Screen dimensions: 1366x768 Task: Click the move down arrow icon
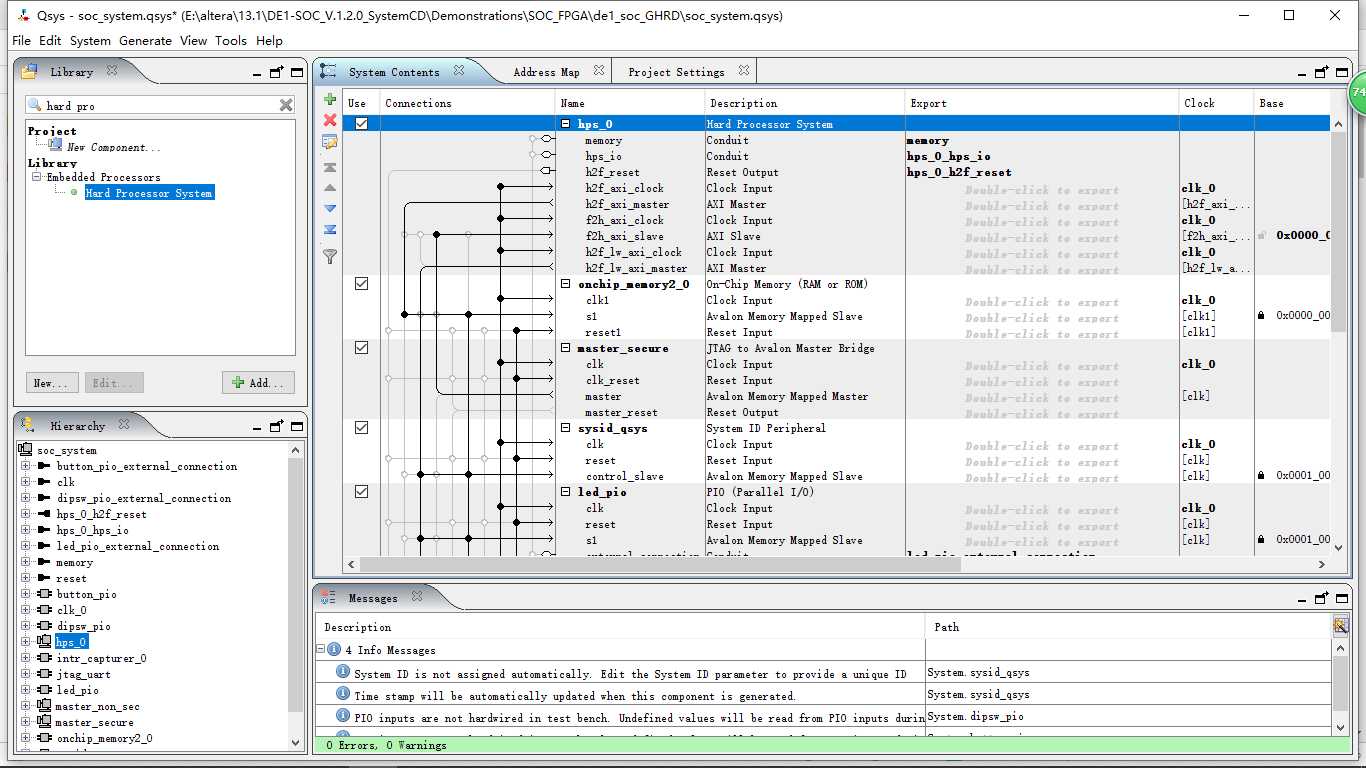pyautogui.click(x=330, y=209)
